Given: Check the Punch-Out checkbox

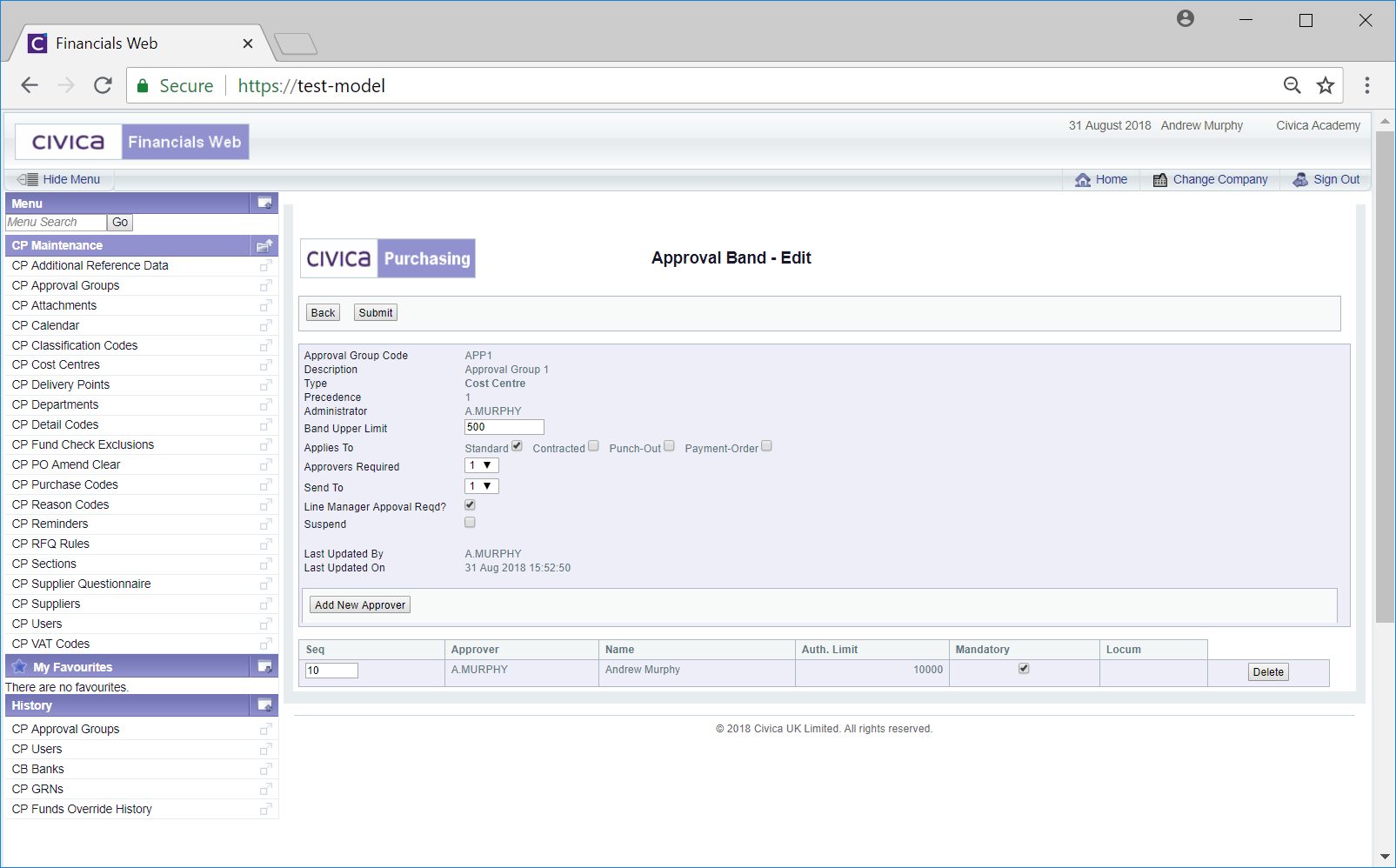Looking at the screenshot, I should click(x=669, y=446).
